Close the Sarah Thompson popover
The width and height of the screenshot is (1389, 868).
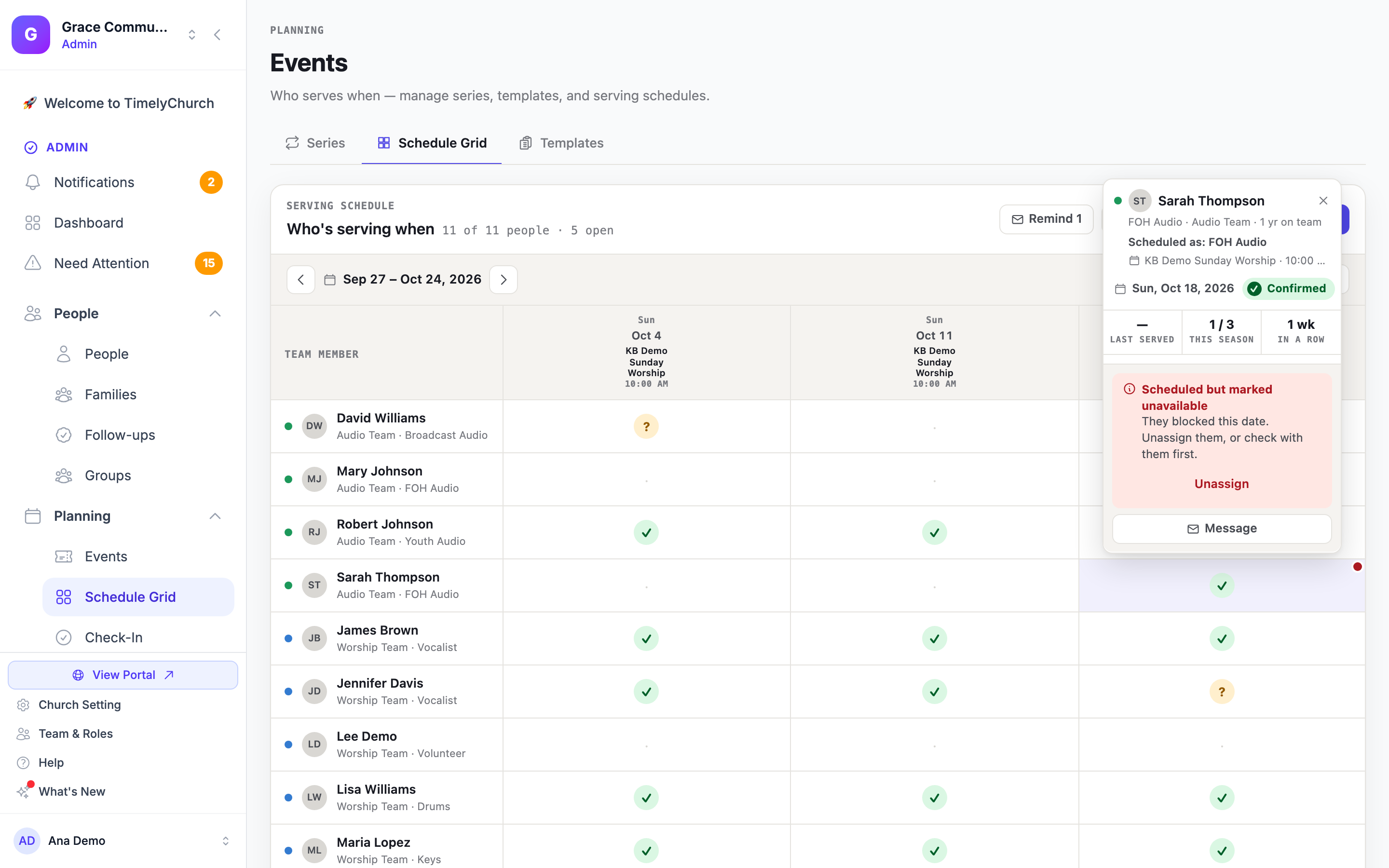point(1323,200)
